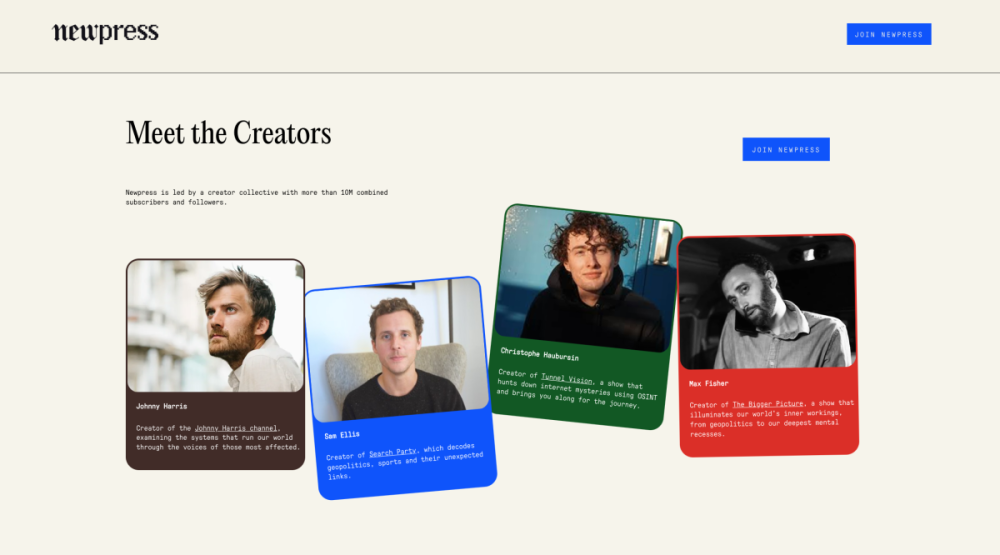Viewport: 1000px width, 555px height.
Task: Click the Join Newpress button beside Meet the Creators
Action: 785,149
